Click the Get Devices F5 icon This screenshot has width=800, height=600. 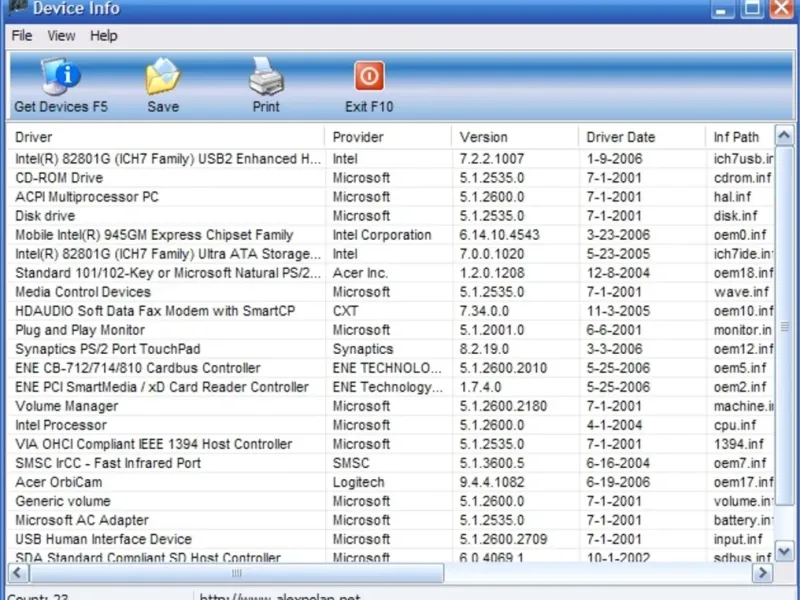pos(61,77)
